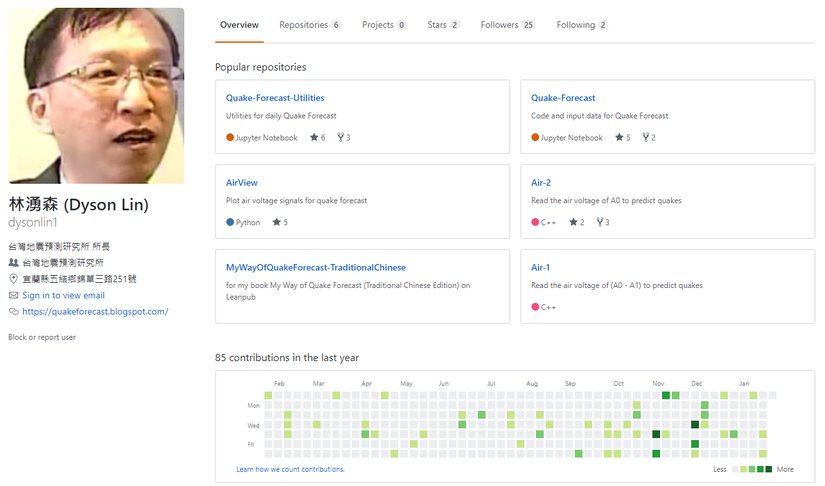Click fork count of Quake-Forecast-Utilities
The height and width of the screenshot is (486, 825).
344,137
